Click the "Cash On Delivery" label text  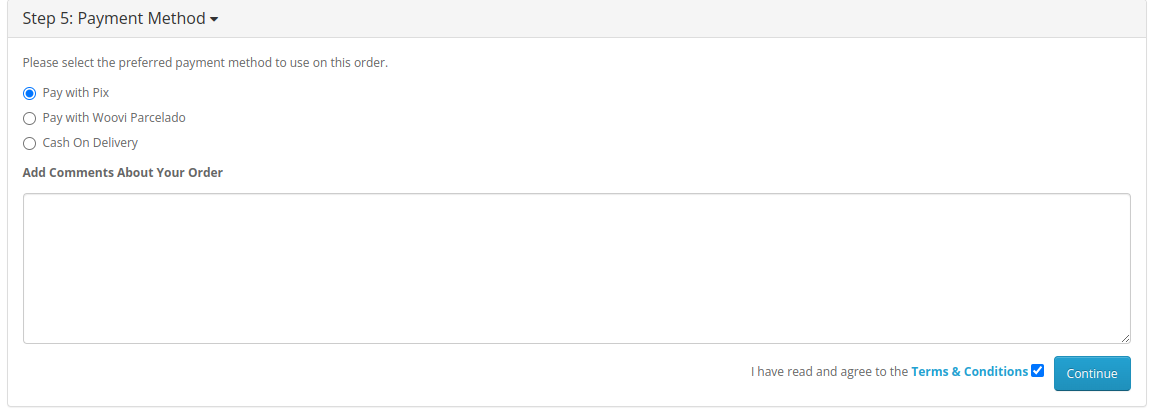tap(90, 143)
